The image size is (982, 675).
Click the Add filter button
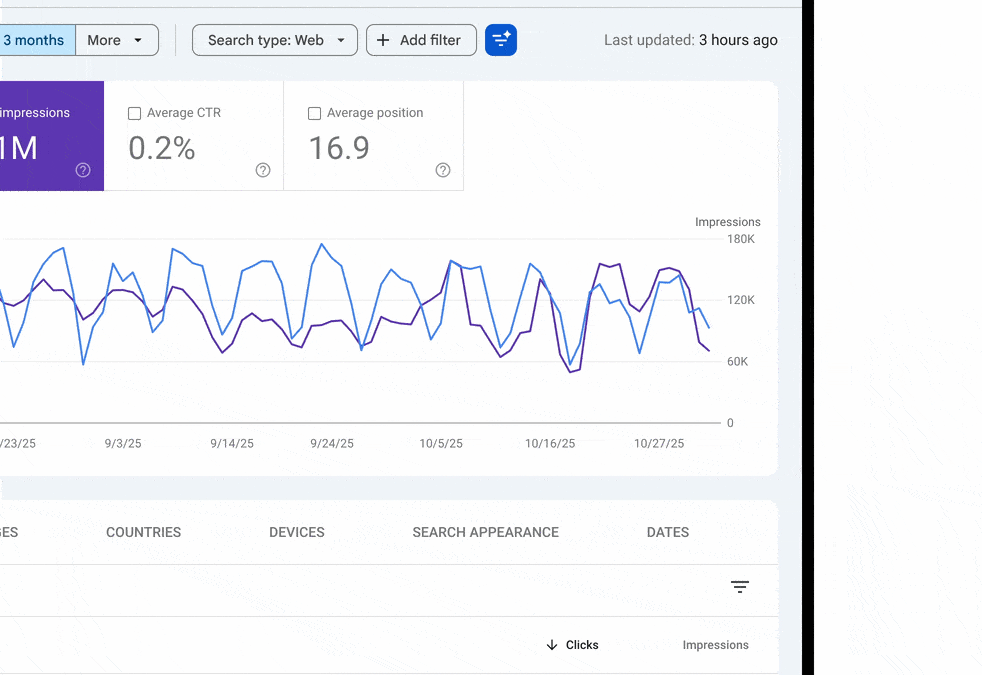[x=421, y=40]
